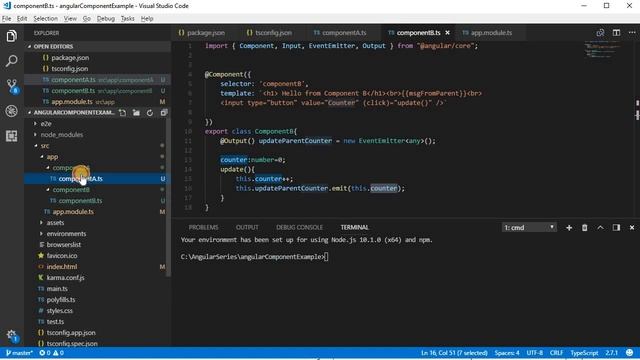
Task: Click the feedback smiley in status bar
Action: coord(630,353)
